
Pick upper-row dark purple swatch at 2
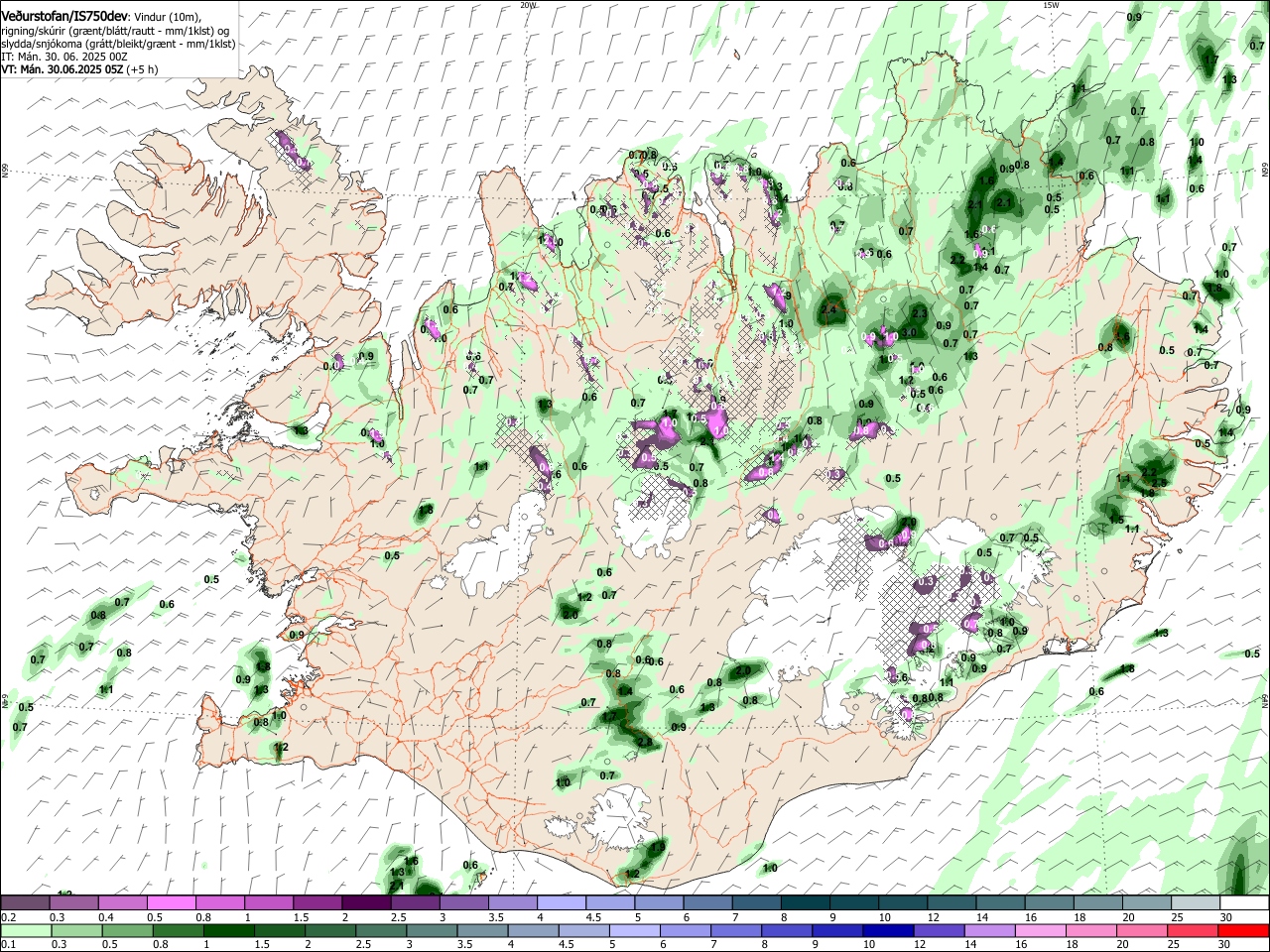pyautogui.click(x=365, y=903)
